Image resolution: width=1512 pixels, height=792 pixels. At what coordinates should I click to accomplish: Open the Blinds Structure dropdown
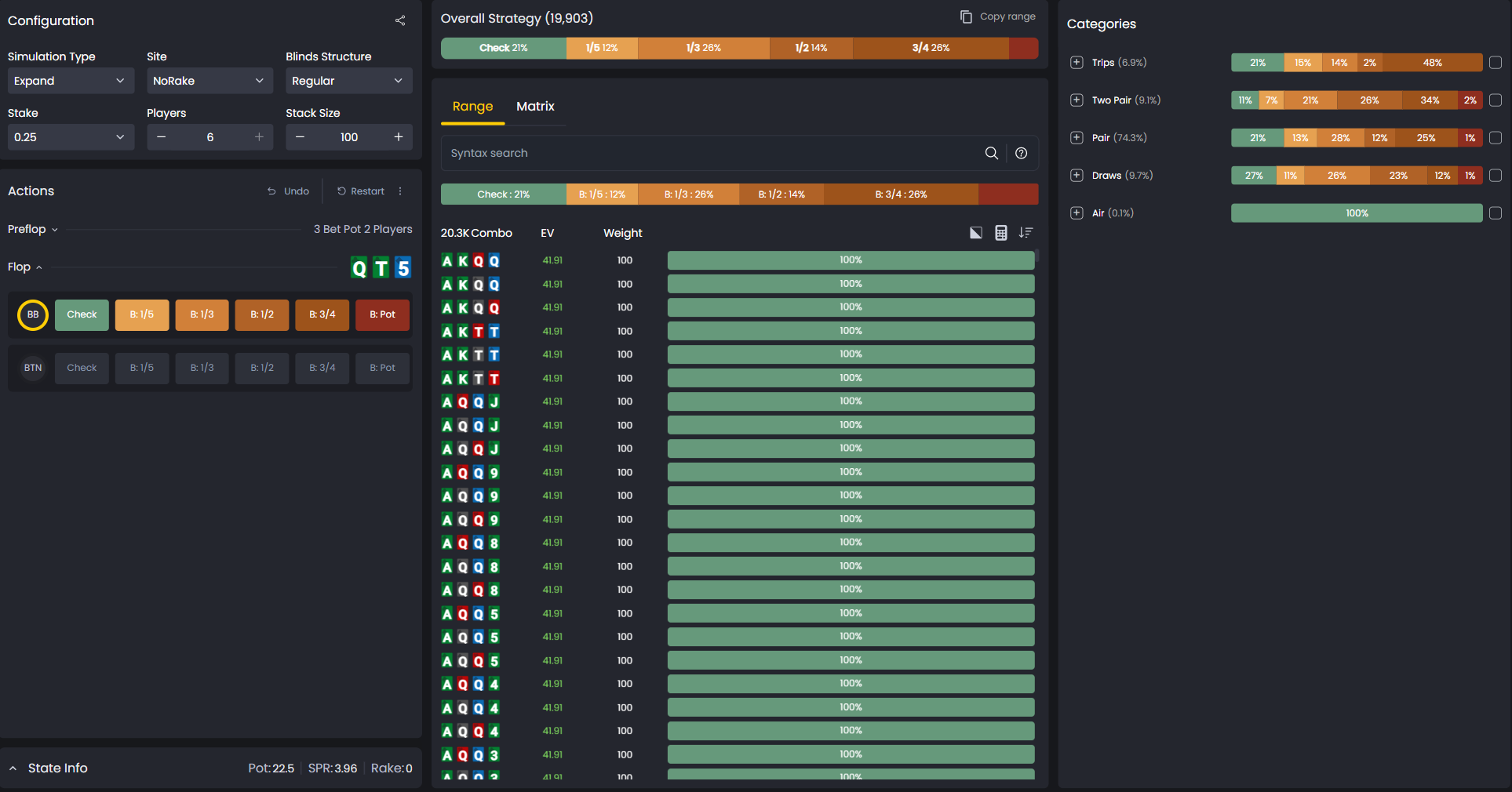348,81
